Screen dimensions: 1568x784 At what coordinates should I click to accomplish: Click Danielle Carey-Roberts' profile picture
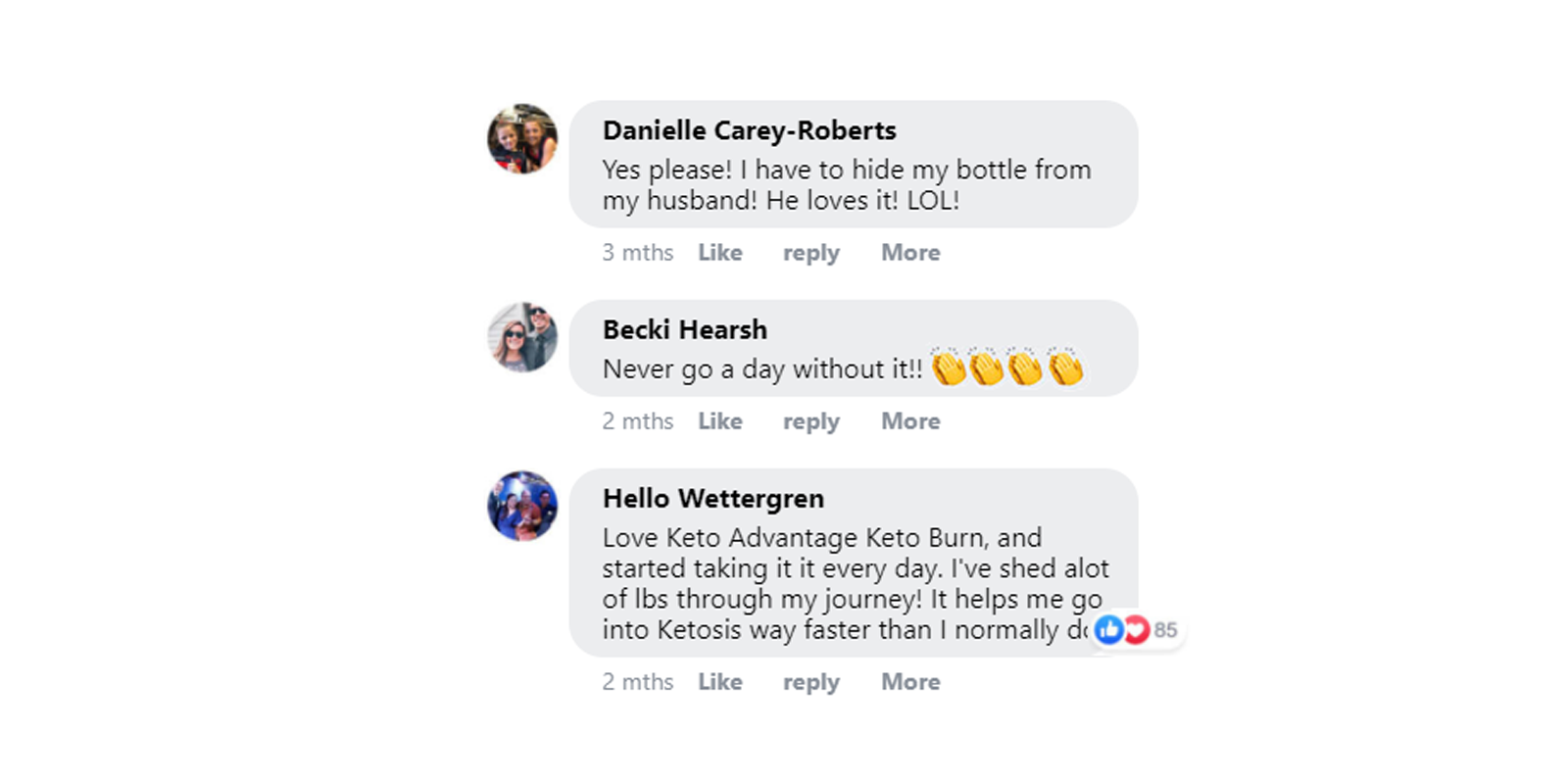click(x=522, y=139)
